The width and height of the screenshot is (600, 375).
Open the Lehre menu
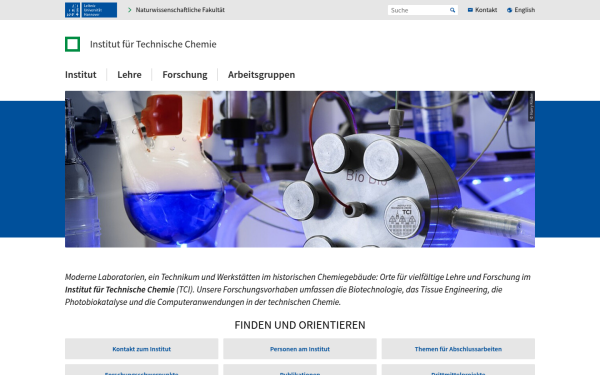[x=129, y=75]
